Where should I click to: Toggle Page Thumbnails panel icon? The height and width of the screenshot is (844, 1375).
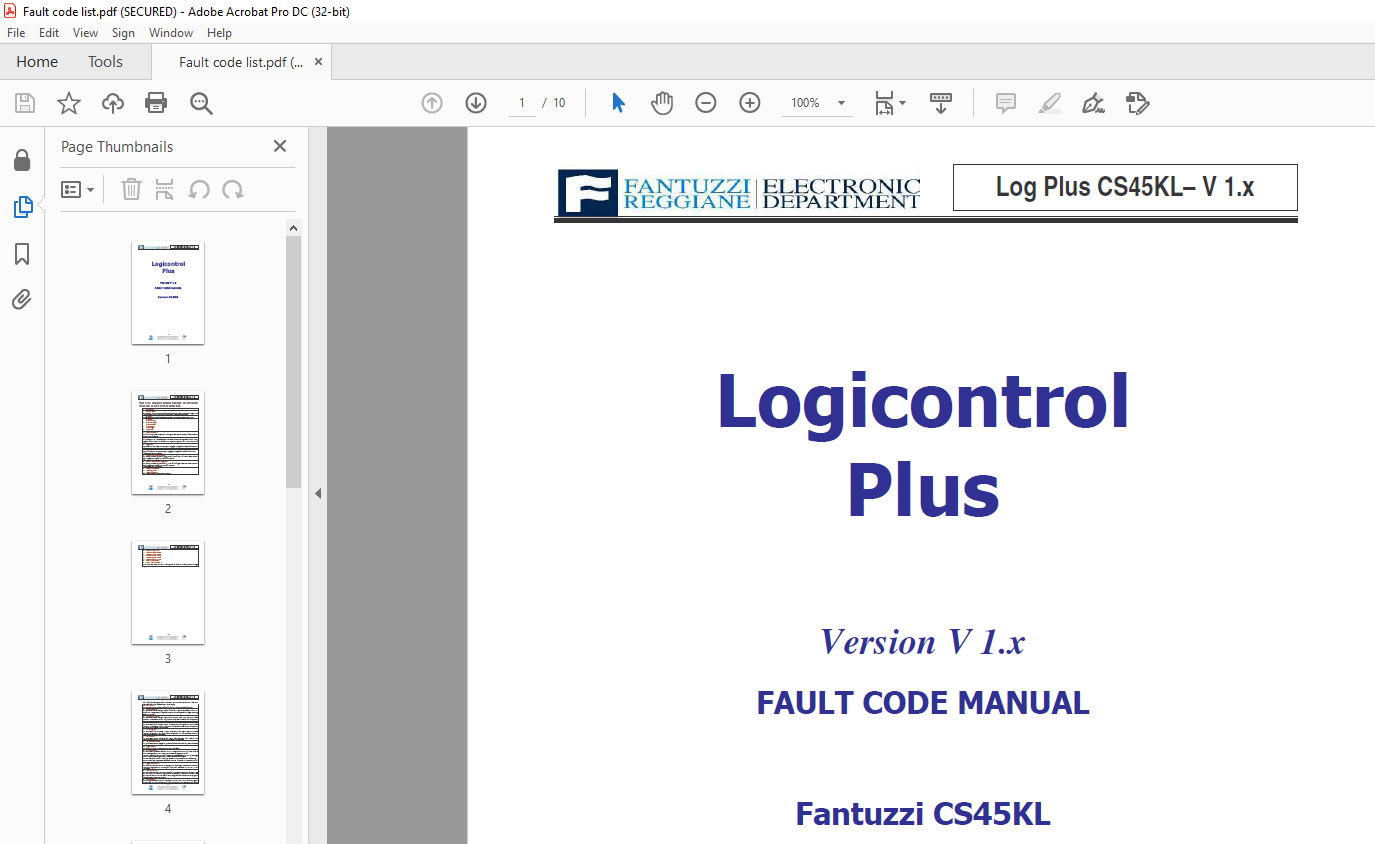(23, 207)
